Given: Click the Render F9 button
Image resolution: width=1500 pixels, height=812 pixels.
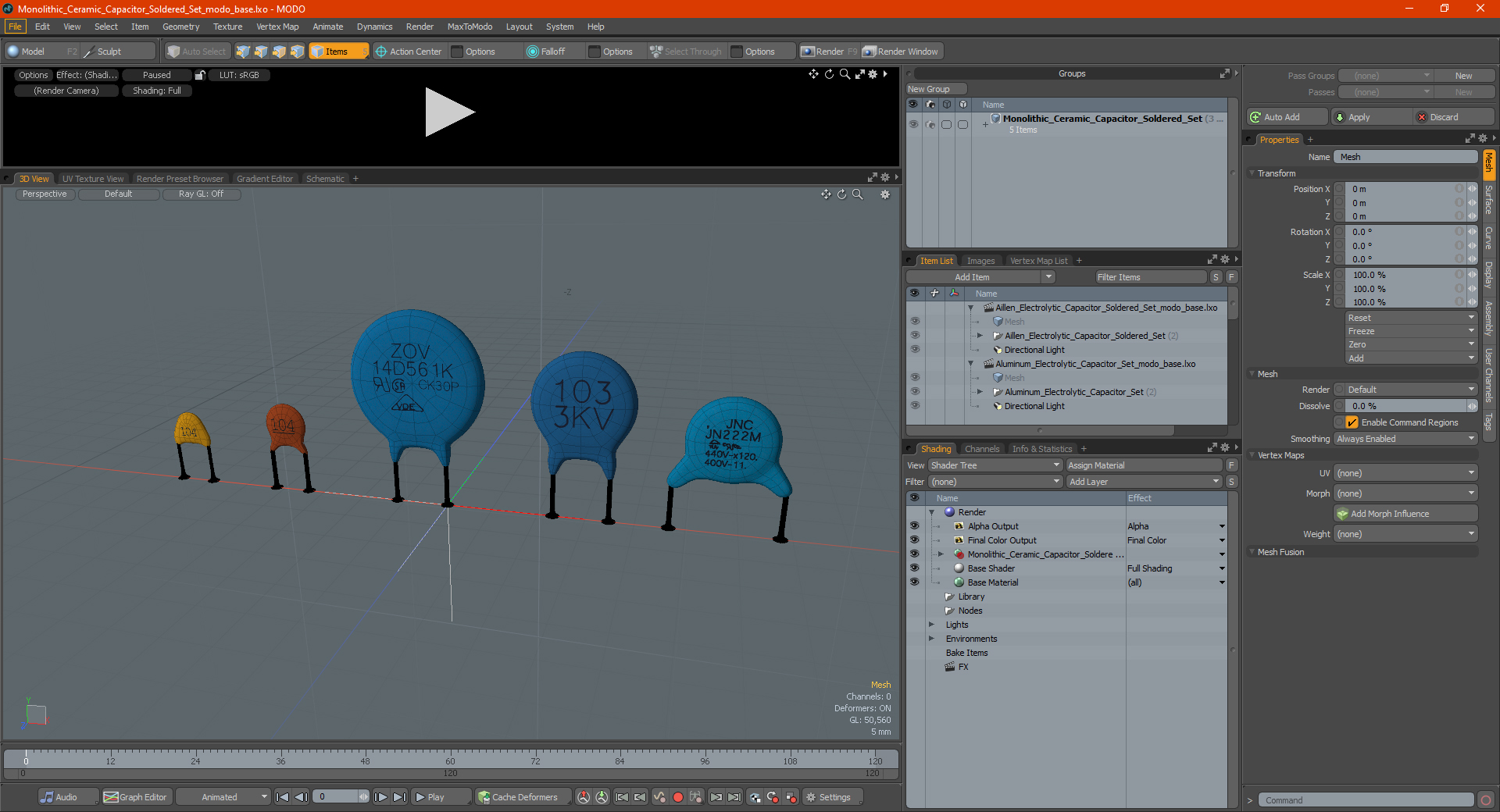Looking at the screenshot, I should (829, 52).
